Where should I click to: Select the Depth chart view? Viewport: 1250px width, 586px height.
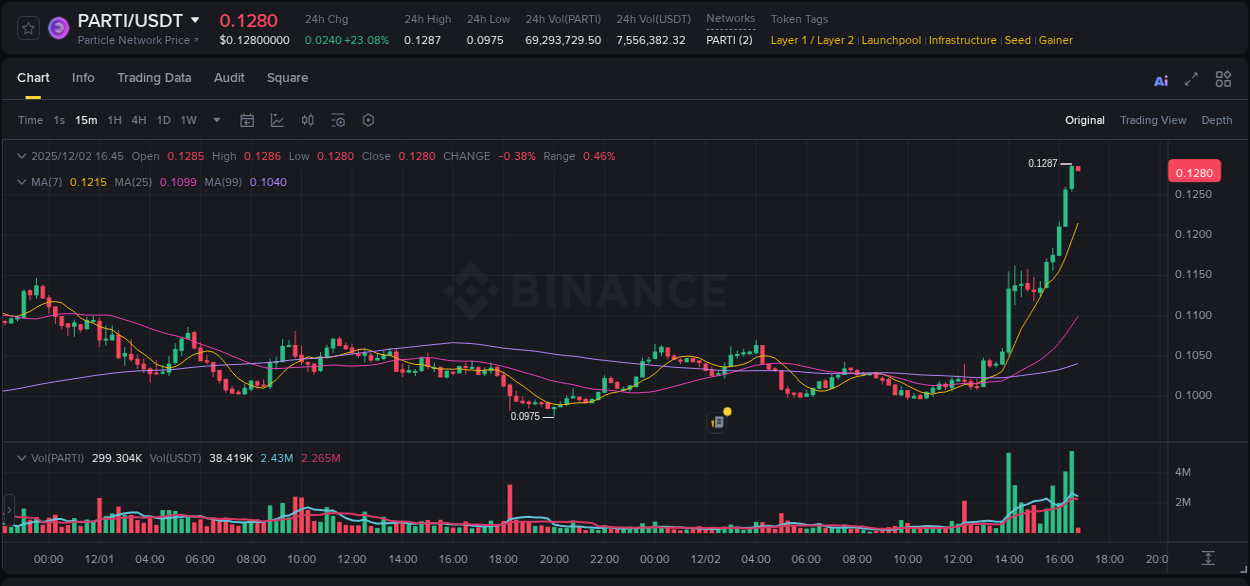pyautogui.click(x=1217, y=120)
